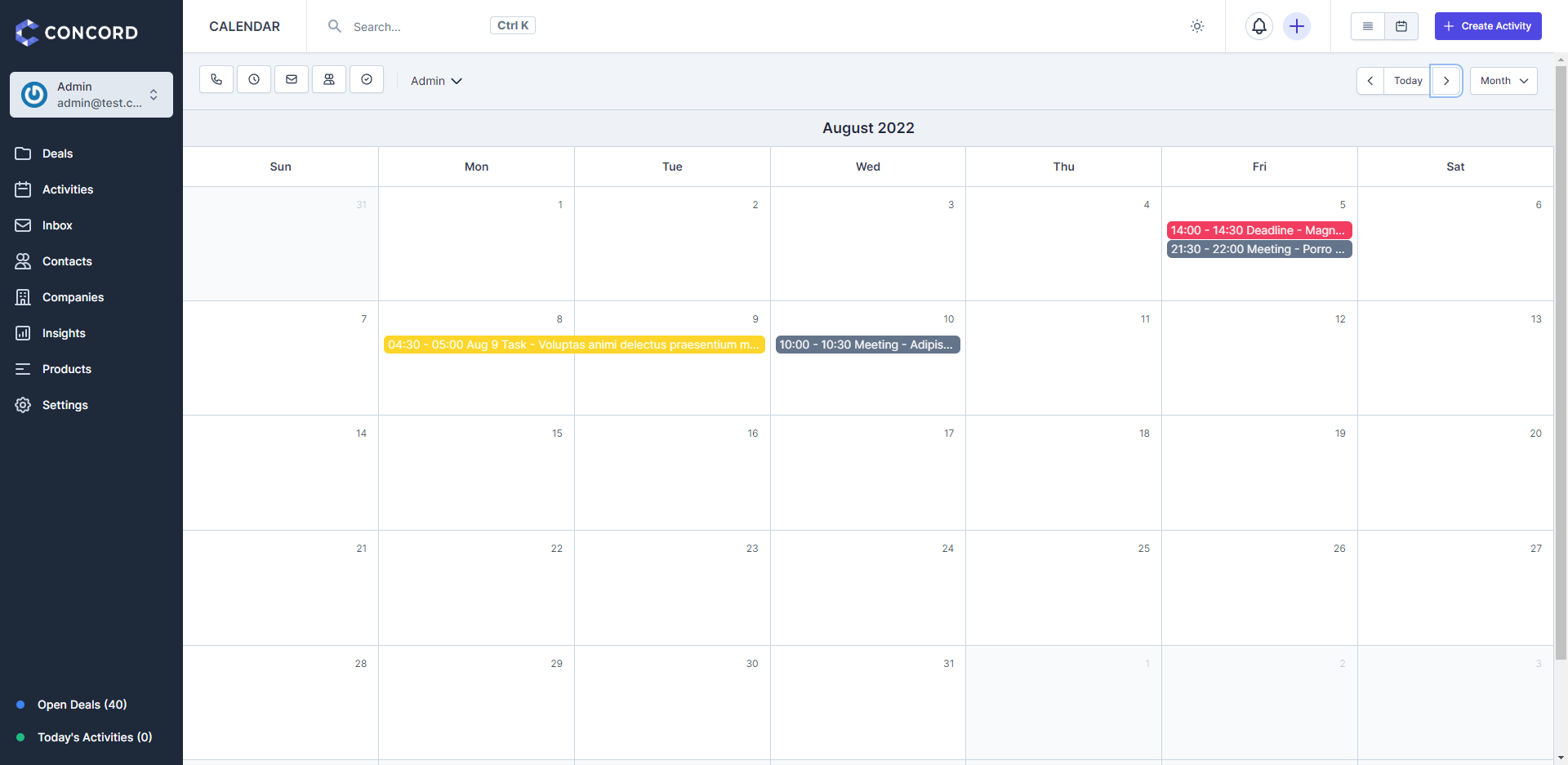Viewport: 1568px width, 765px height.
Task: Open the 21:30 Meeting Porro event
Action: (1259, 249)
